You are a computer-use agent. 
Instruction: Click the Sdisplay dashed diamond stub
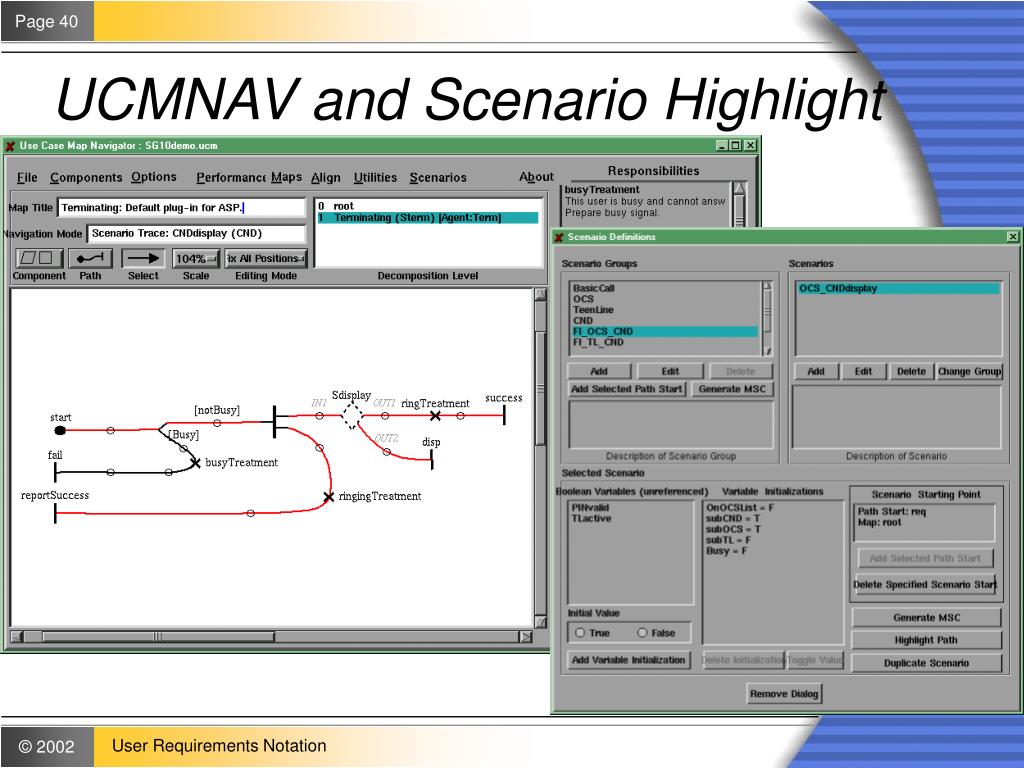coord(352,415)
